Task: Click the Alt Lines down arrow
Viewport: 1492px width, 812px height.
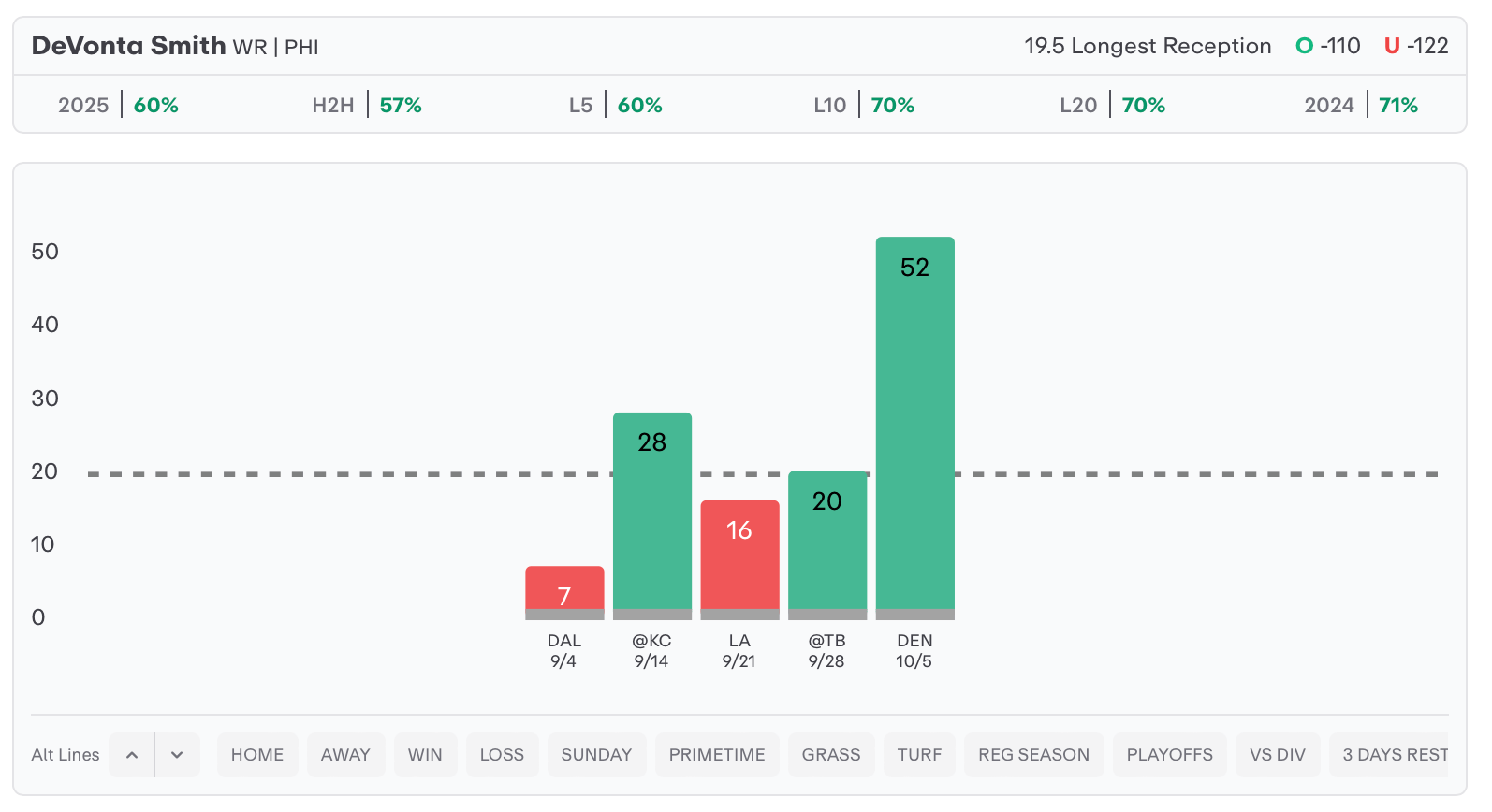Action: point(177,755)
